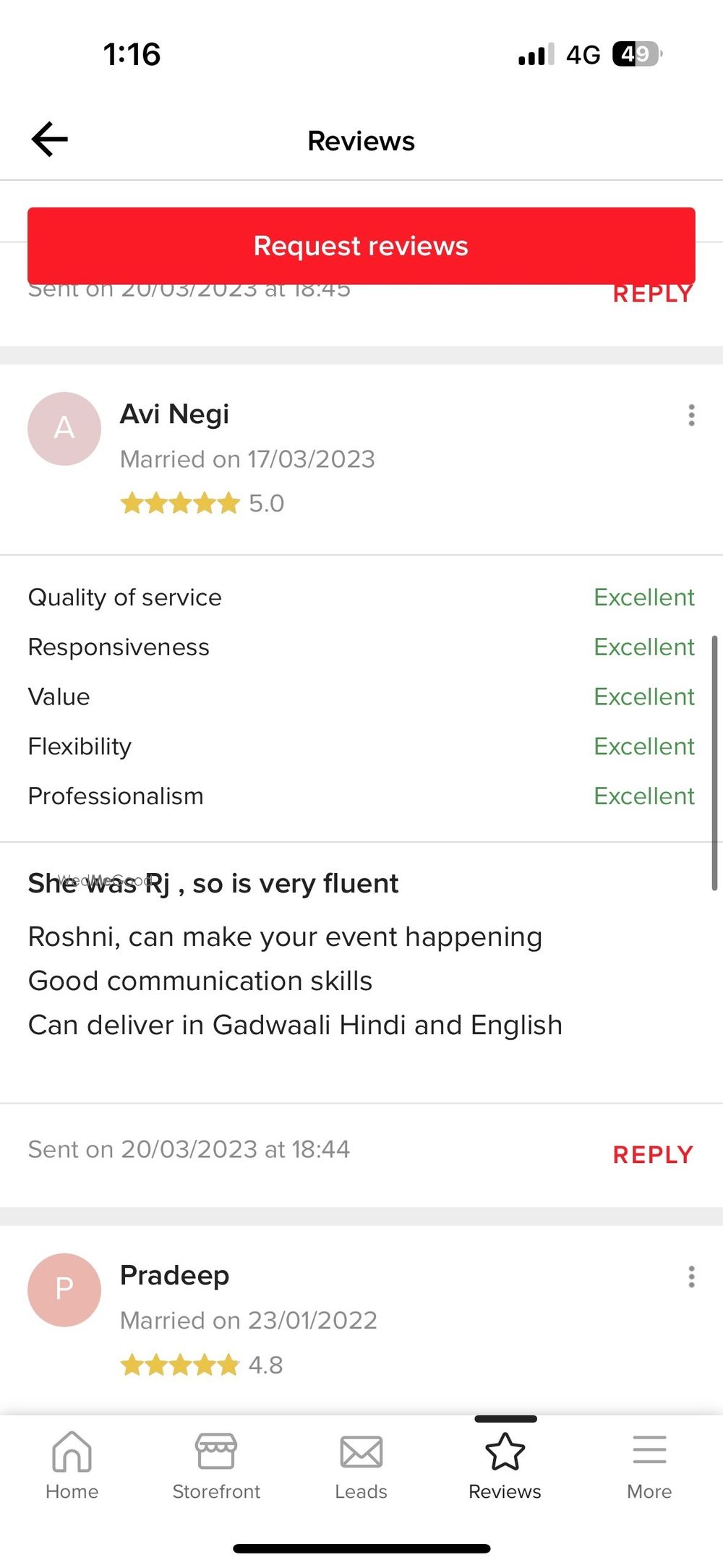This screenshot has height=1568, width=723.
Task: Click Pradeep's 4.8 star rating
Action: pyautogui.click(x=180, y=1365)
